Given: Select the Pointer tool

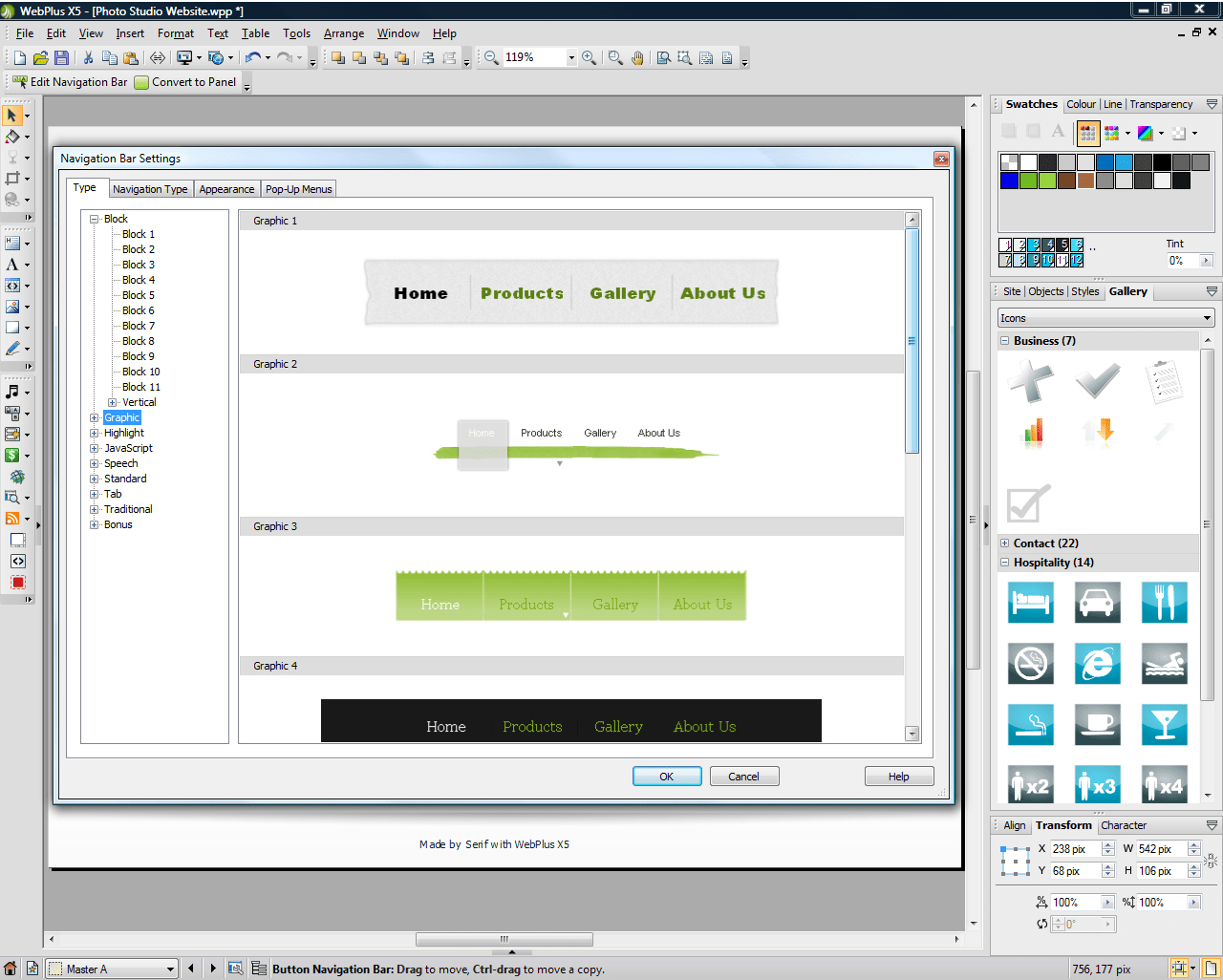Looking at the screenshot, I should [12, 115].
